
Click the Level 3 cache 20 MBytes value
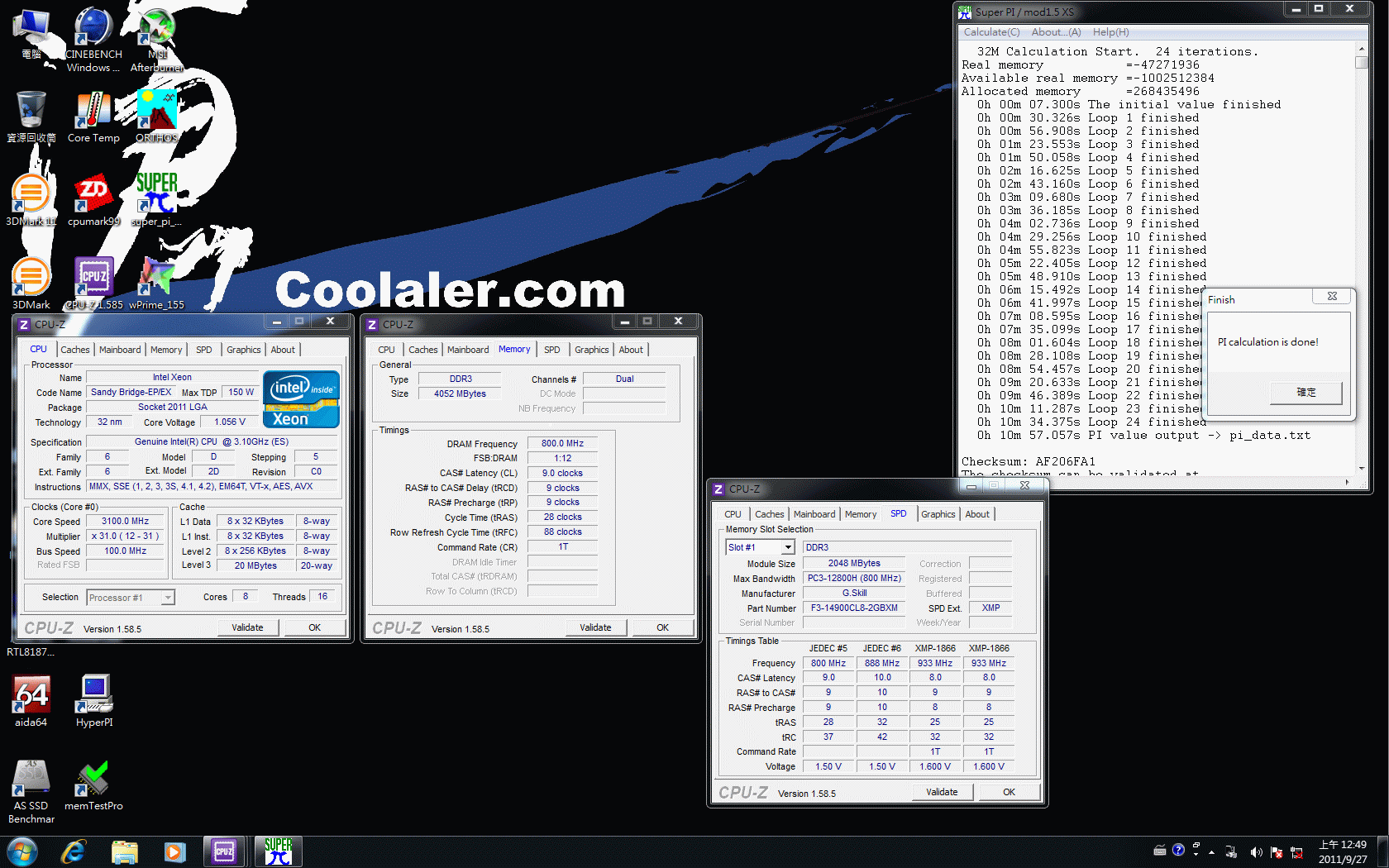coord(255,566)
